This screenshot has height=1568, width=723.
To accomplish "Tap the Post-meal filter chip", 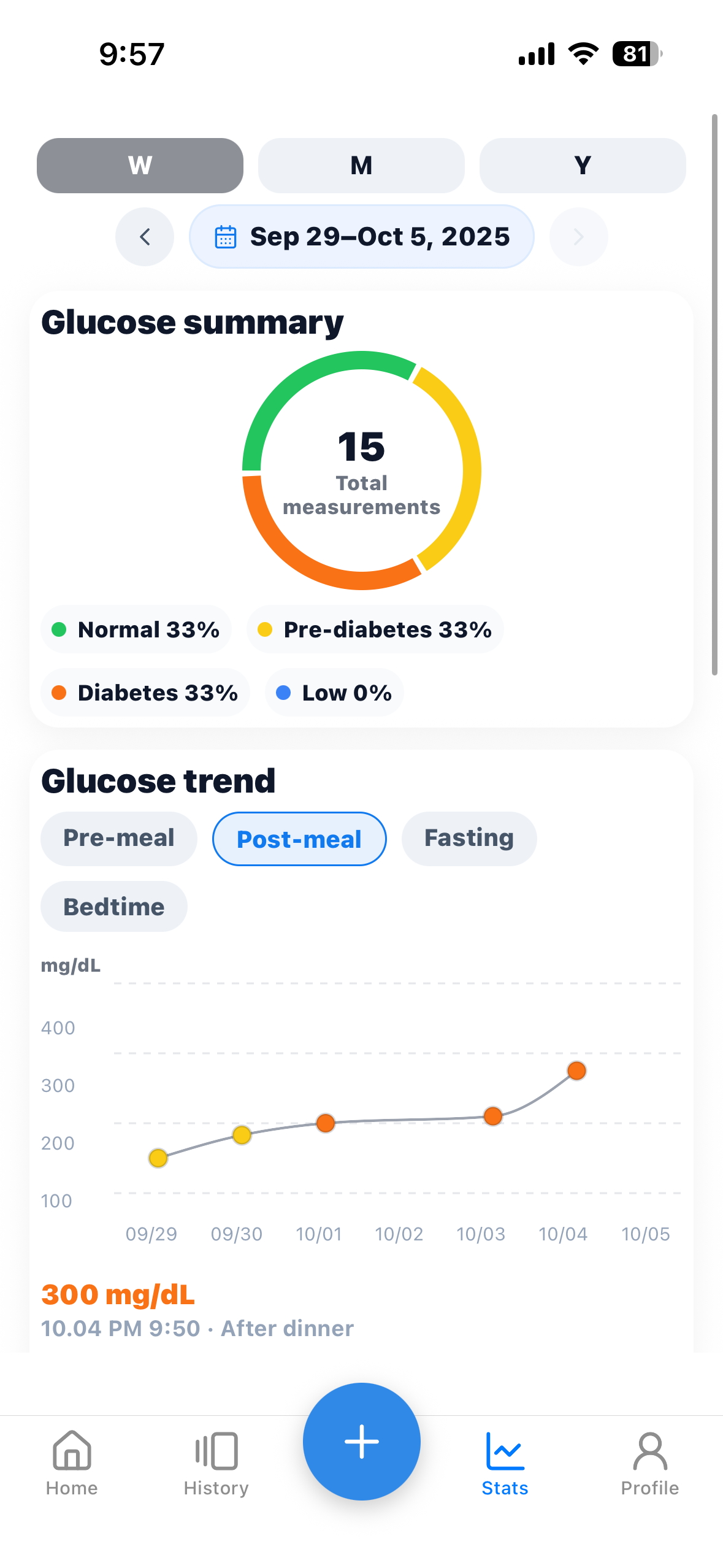I will tap(299, 839).
